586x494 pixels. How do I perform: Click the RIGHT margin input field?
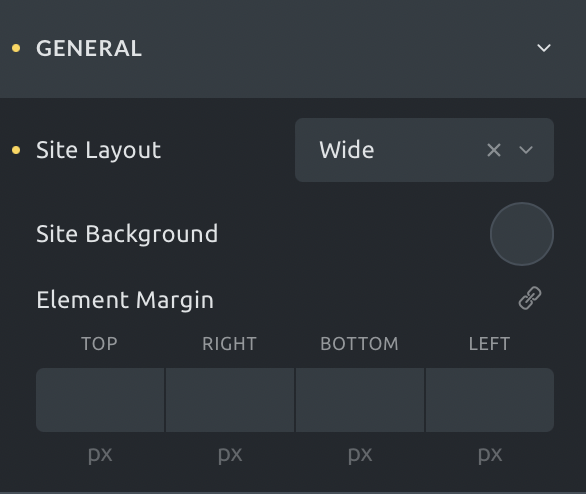click(230, 400)
